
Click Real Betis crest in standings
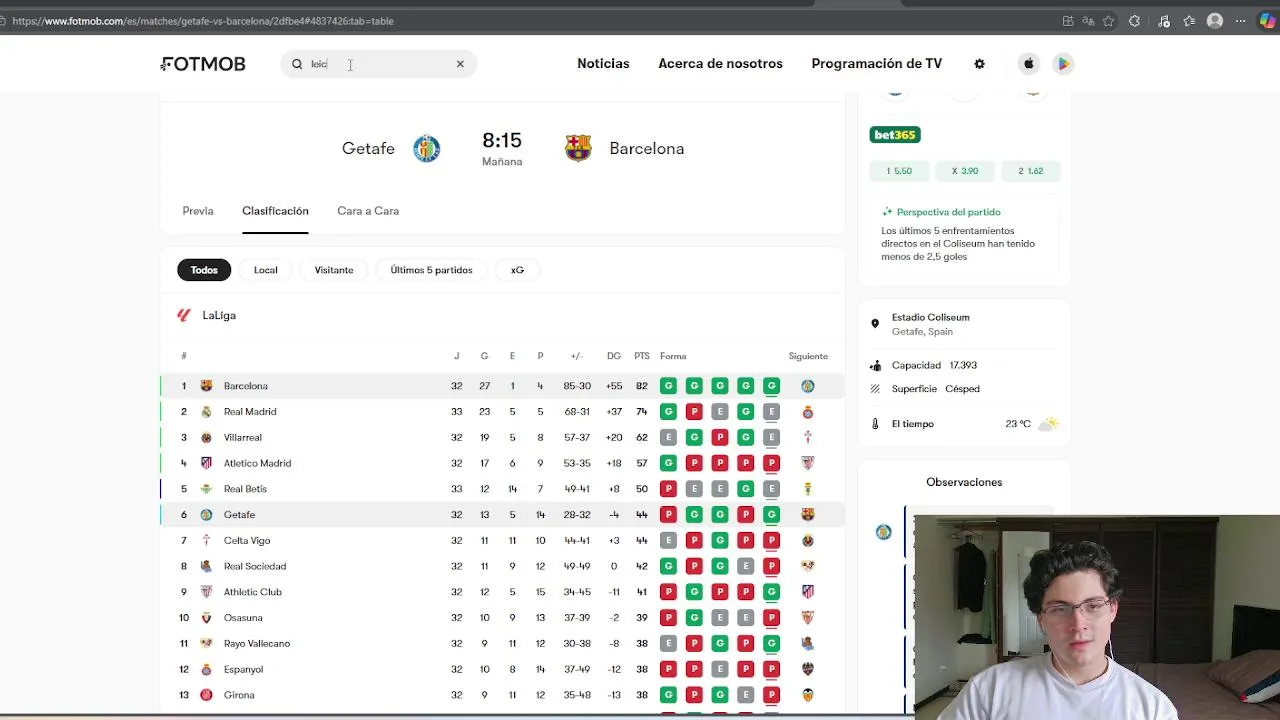click(206, 489)
